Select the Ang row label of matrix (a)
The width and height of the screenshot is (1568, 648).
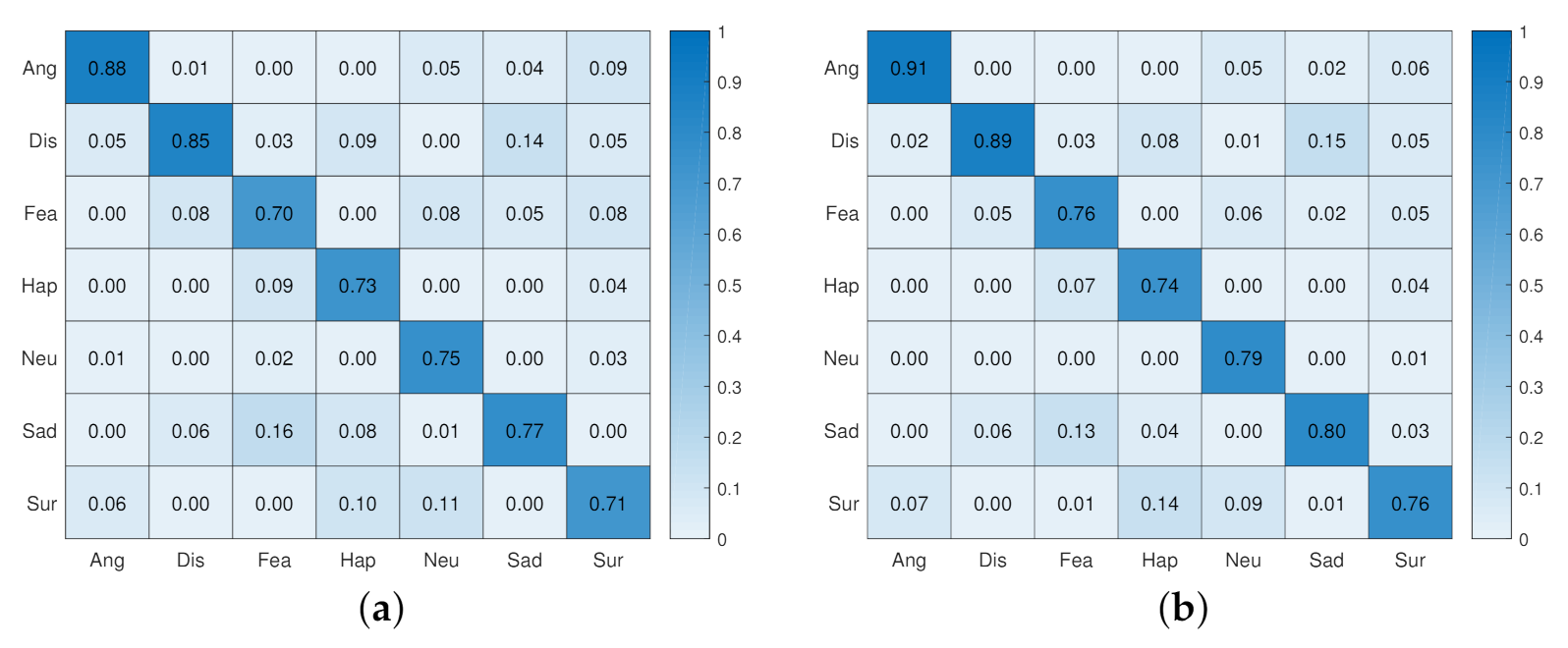(x=39, y=68)
